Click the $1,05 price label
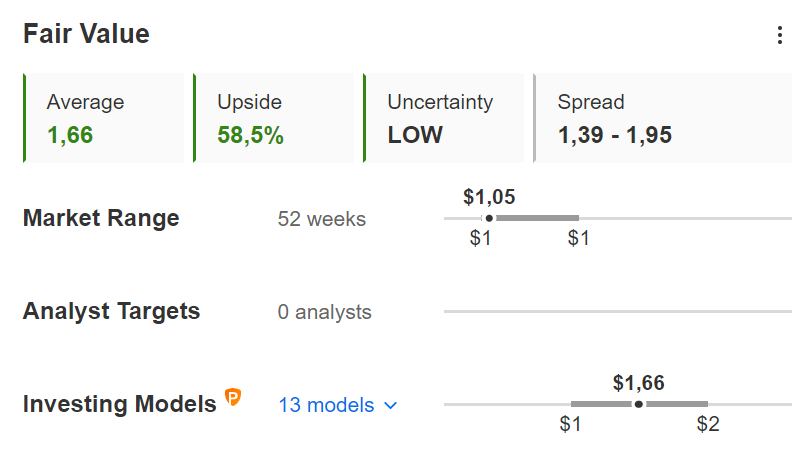The height and width of the screenshot is (457, 801). 489,197
